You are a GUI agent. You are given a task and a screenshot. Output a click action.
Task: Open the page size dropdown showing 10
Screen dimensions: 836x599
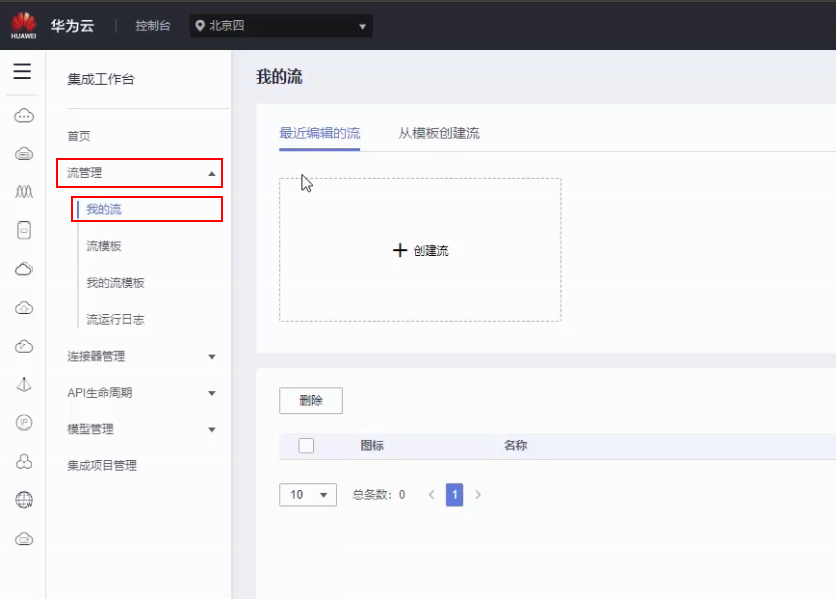tap(308, 494)
